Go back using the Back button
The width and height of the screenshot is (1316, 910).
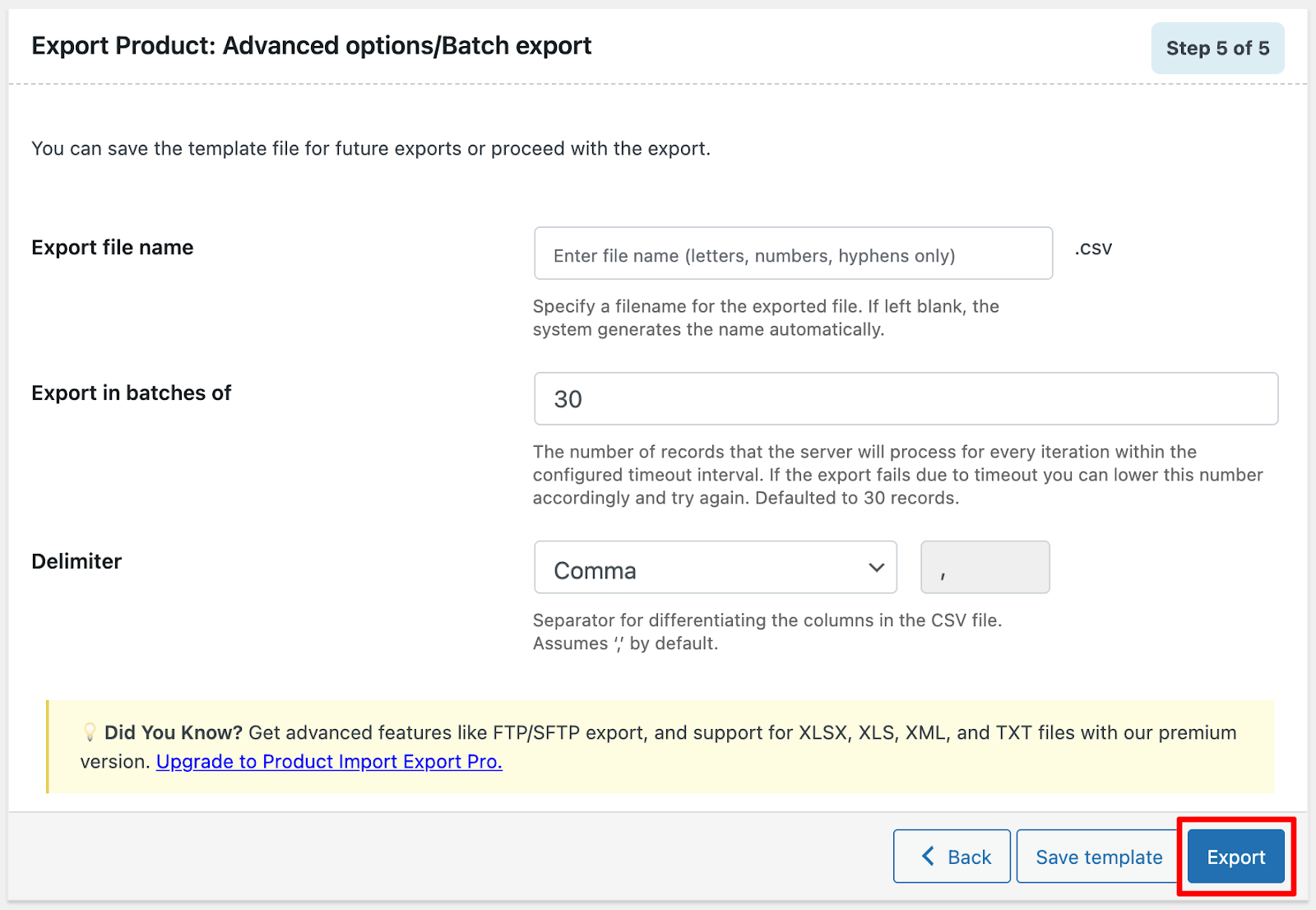952,857
